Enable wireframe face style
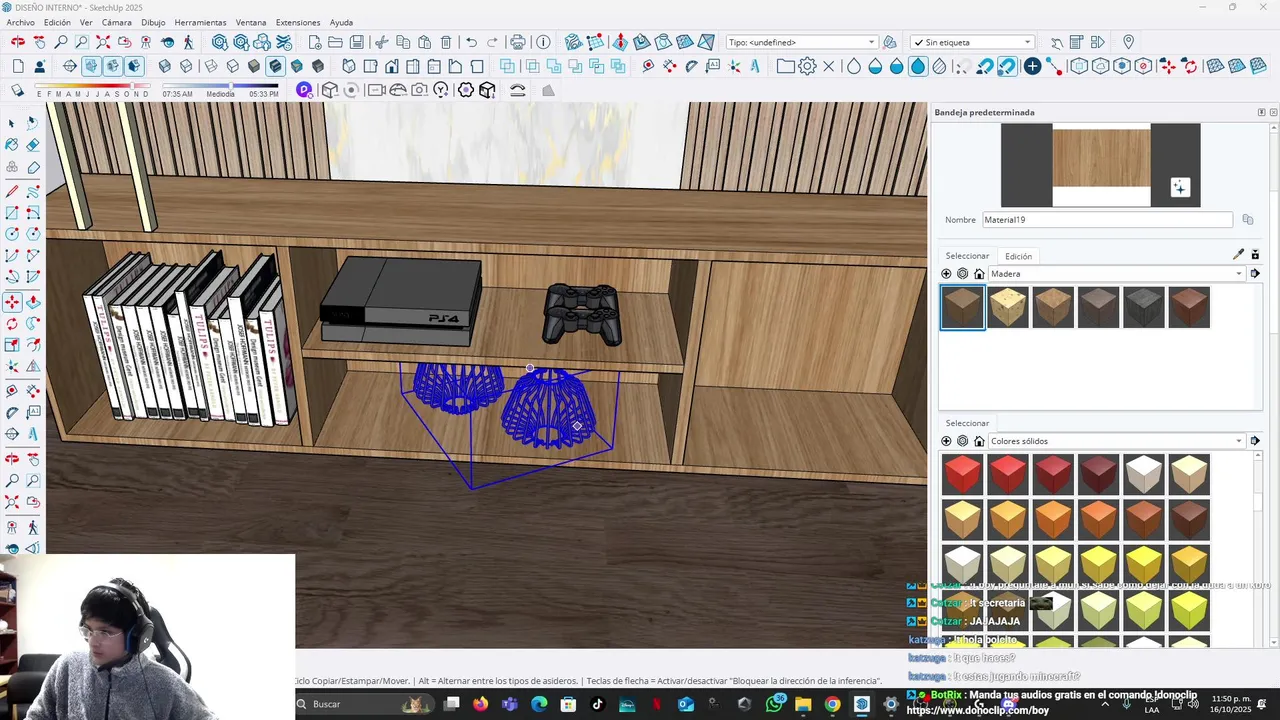 (211, 66)
